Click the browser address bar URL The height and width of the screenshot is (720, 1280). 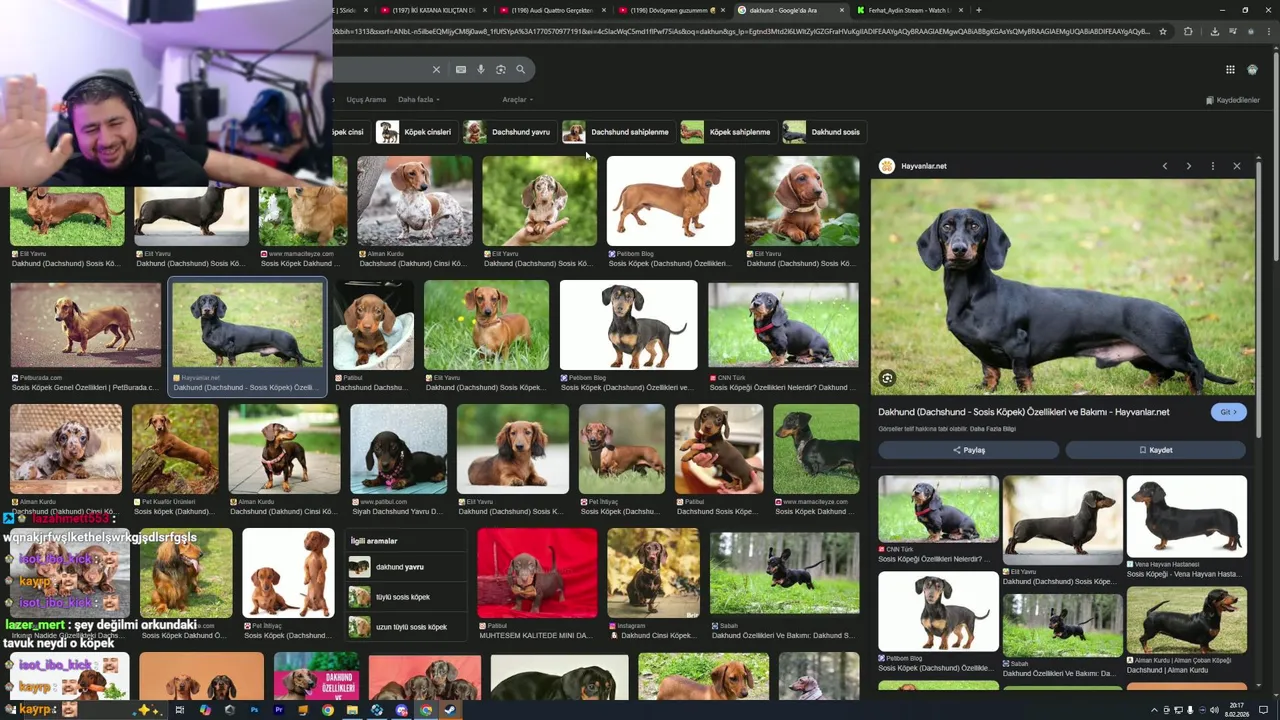point(740,31)
